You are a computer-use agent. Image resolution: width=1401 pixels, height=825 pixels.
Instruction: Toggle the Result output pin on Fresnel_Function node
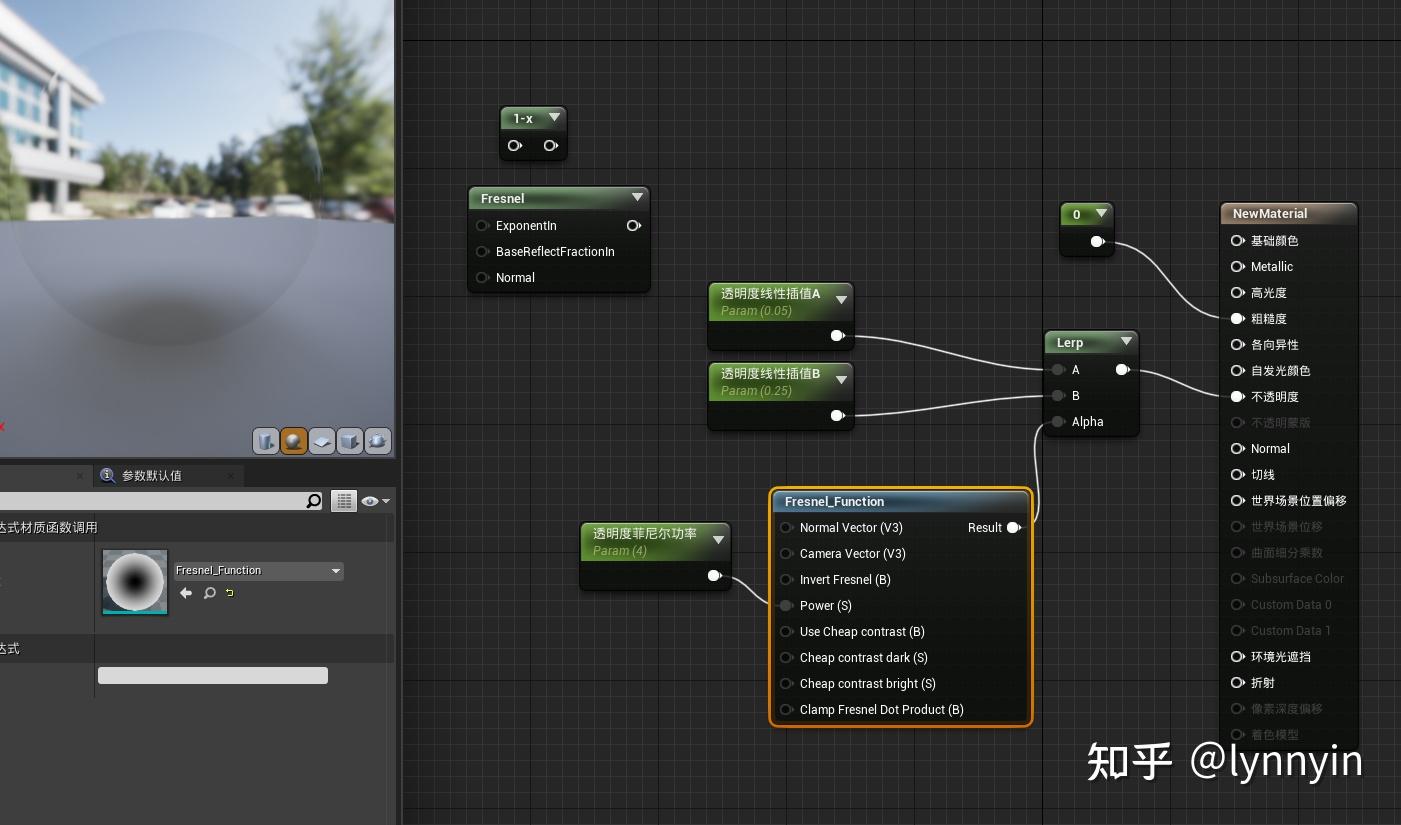(1013, 527)
